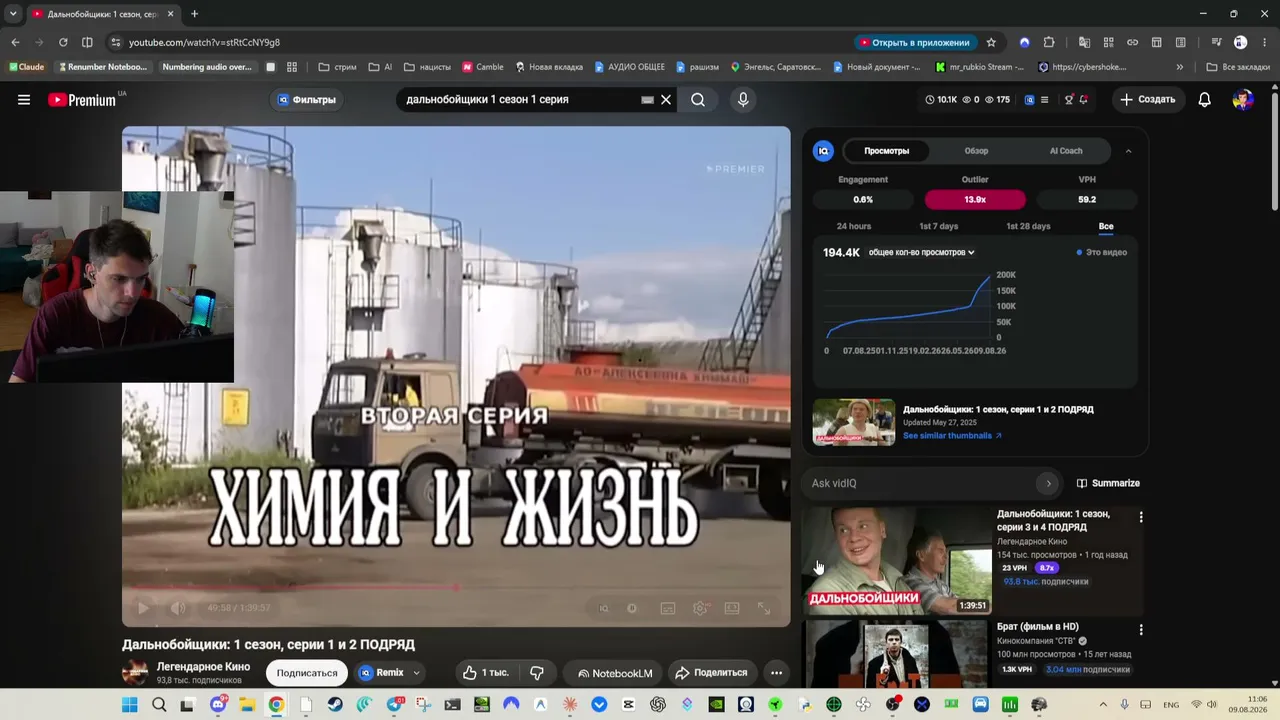Dislike the video

537,673
